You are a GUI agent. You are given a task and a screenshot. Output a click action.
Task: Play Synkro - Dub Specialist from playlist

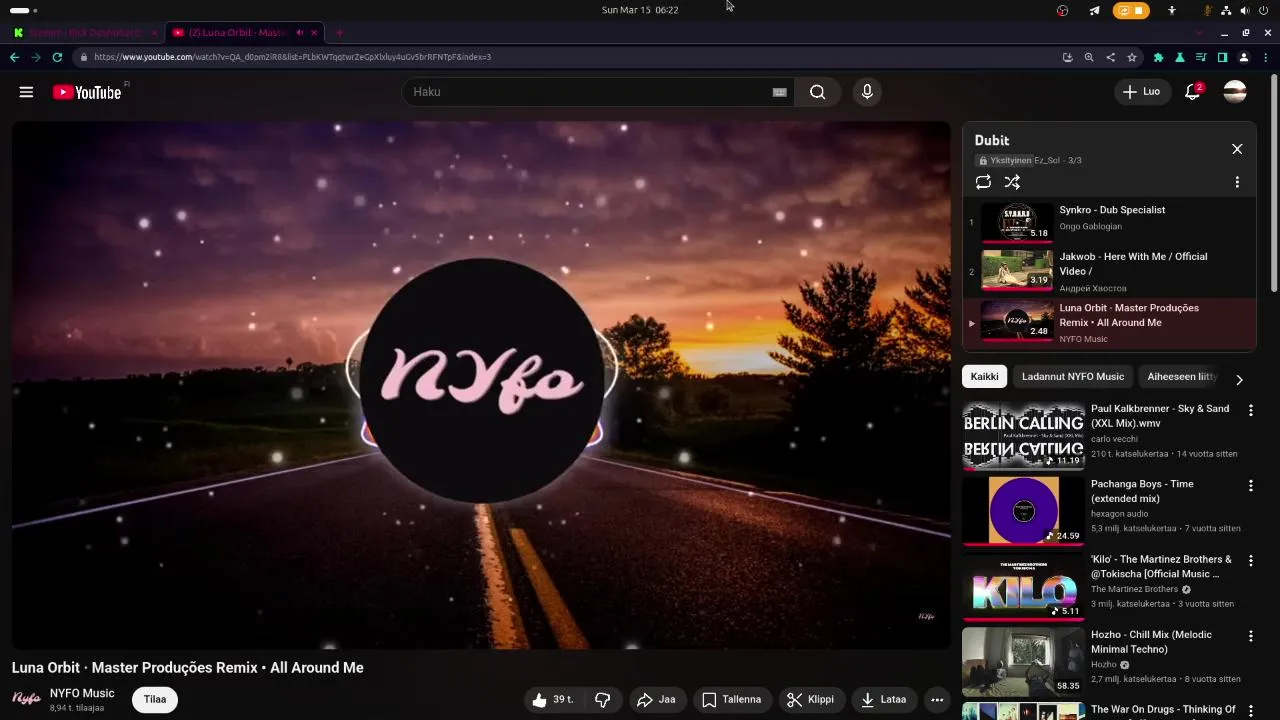pyautogui.click(x=1110, y=221)
